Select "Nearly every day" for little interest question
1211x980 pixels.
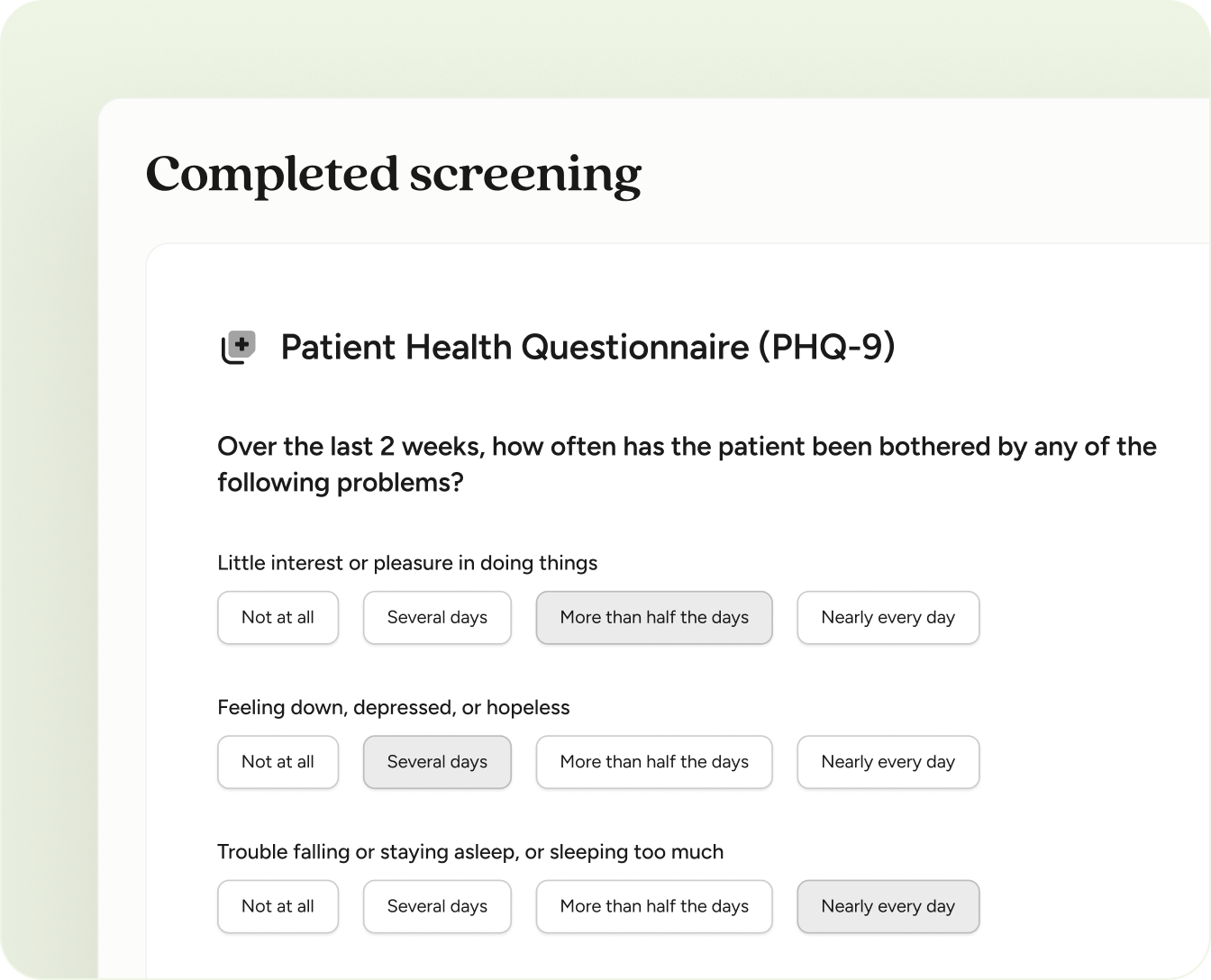point(888,618)
